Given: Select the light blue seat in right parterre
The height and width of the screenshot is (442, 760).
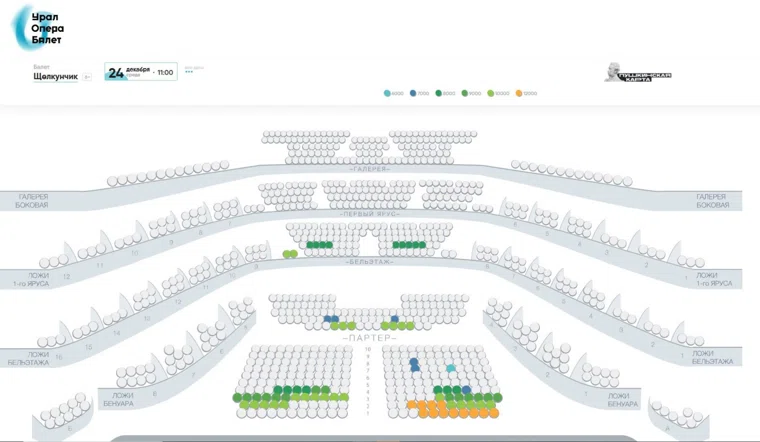Looking at the screenshot, I should coord(451,368).
